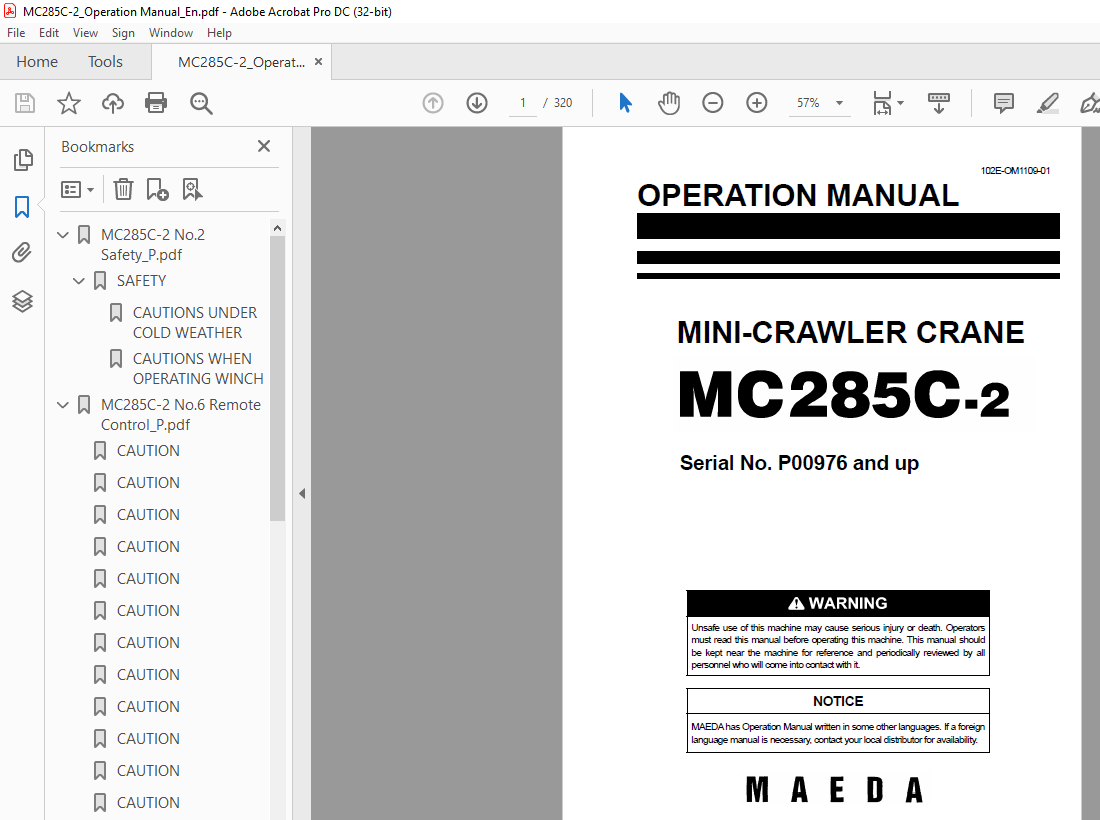The height and width of the screenshot is (820, 1100).
Task: Open the zoom level 57% dropdown
Action: click(x=839, y=103)
